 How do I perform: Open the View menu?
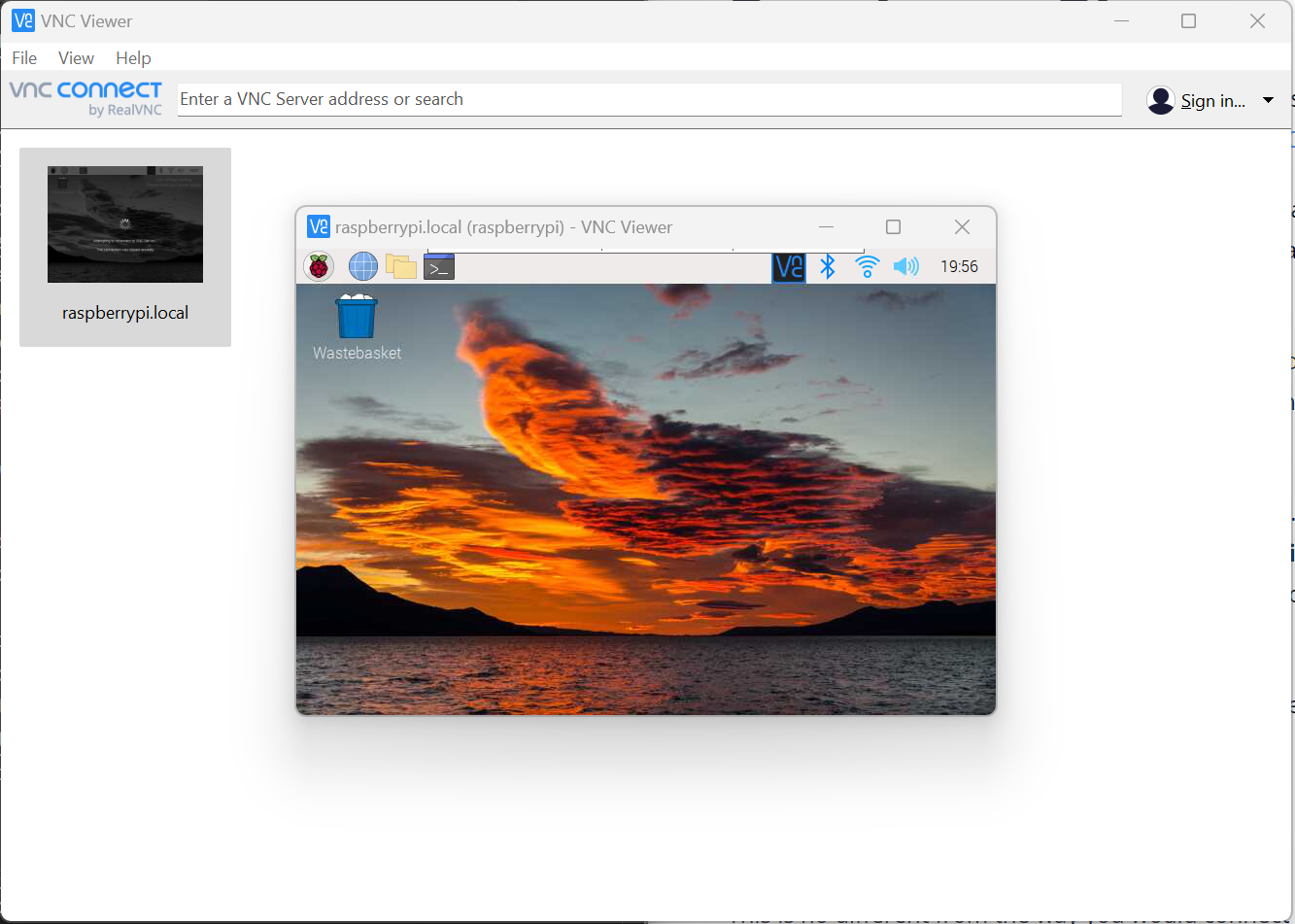coord(76,57)
